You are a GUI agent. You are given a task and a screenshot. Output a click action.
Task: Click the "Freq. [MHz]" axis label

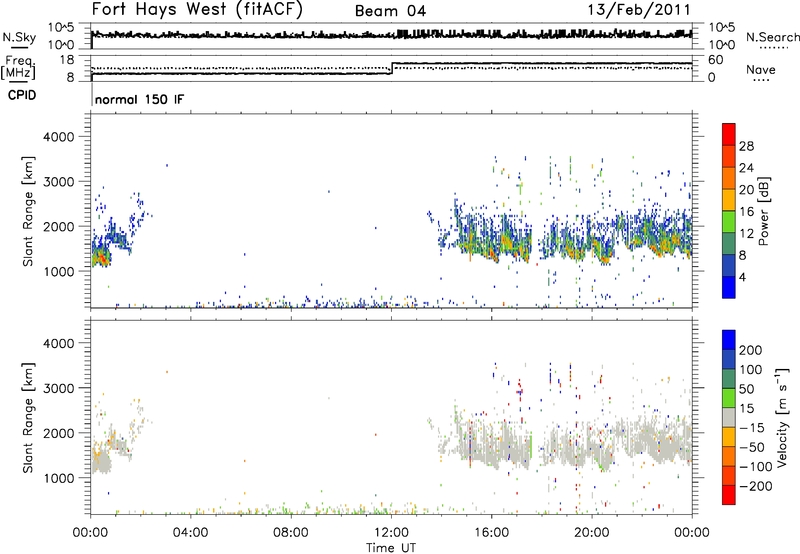[20, 67]
